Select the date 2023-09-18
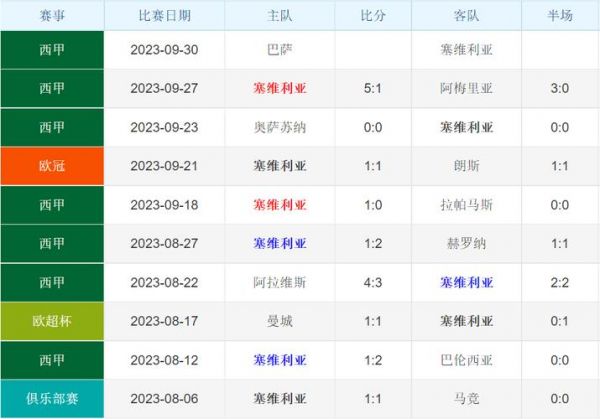The height and width of the screenshot is (419, 600). (x=164, y=205)
